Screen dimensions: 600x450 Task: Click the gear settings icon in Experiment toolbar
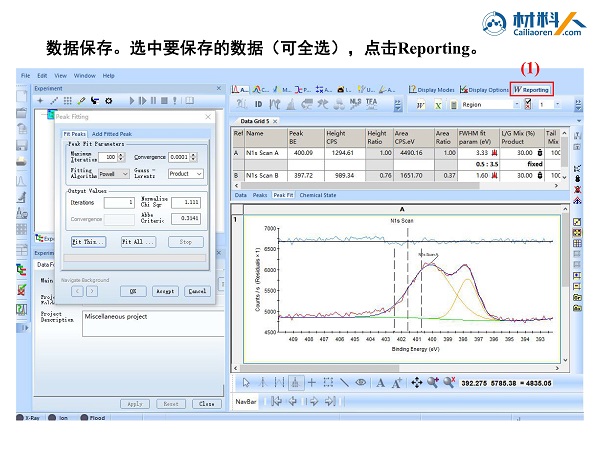(x=109, y=101)
